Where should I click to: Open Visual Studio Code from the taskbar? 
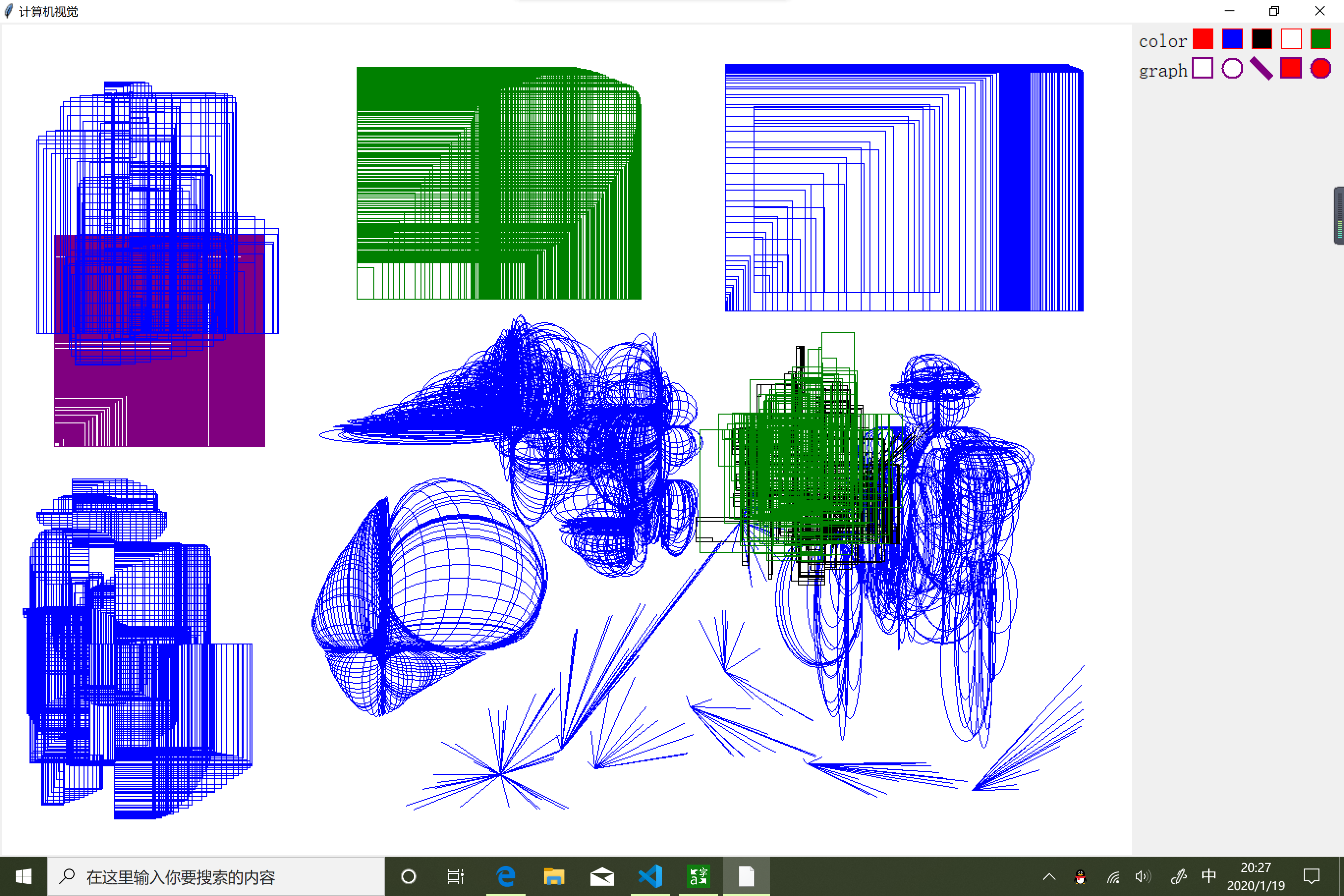(650, 876)
